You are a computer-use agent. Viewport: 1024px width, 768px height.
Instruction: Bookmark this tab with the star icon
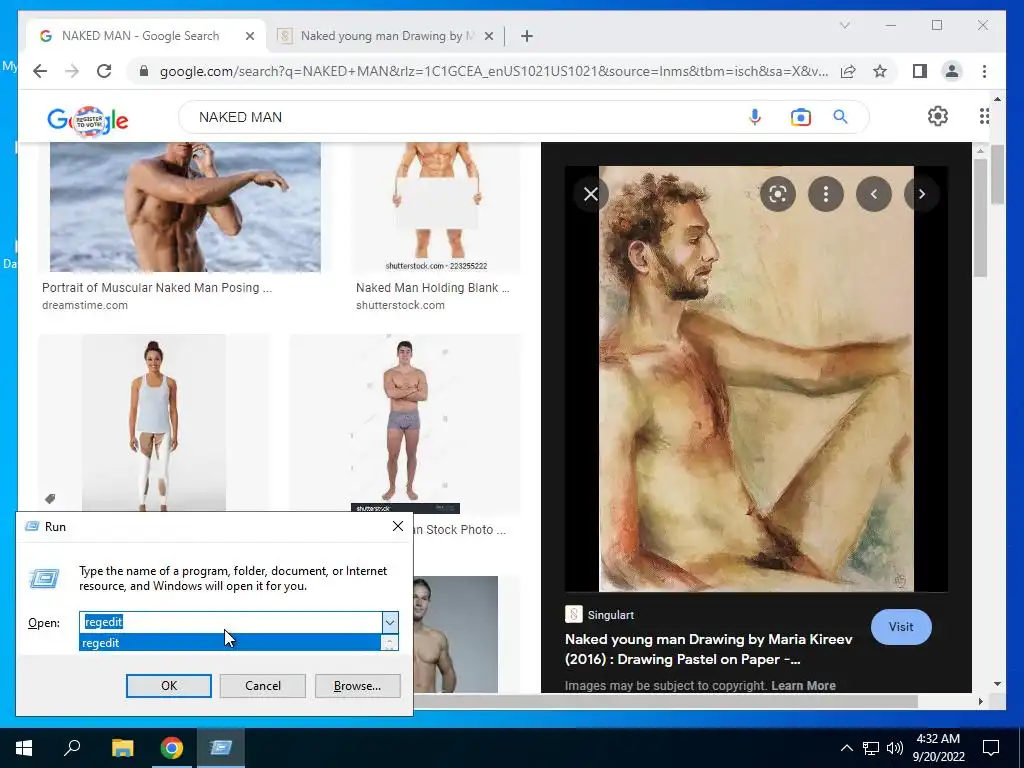click(x=880, y=71)
